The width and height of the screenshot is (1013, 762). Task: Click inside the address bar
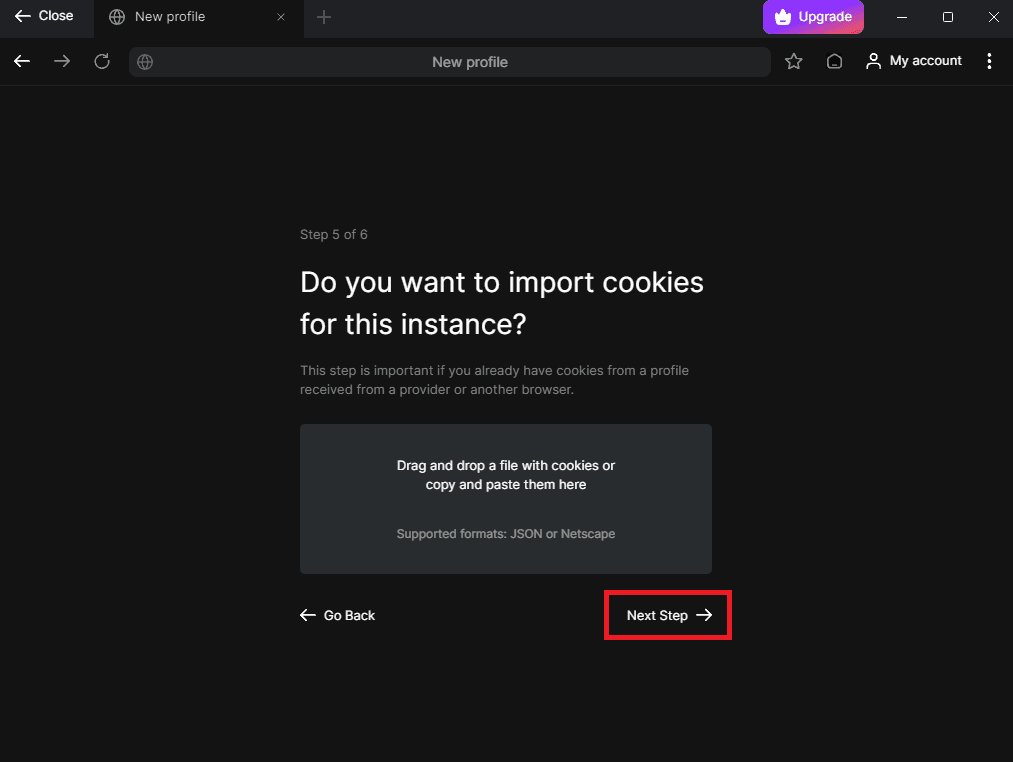[x=470, y=61]
